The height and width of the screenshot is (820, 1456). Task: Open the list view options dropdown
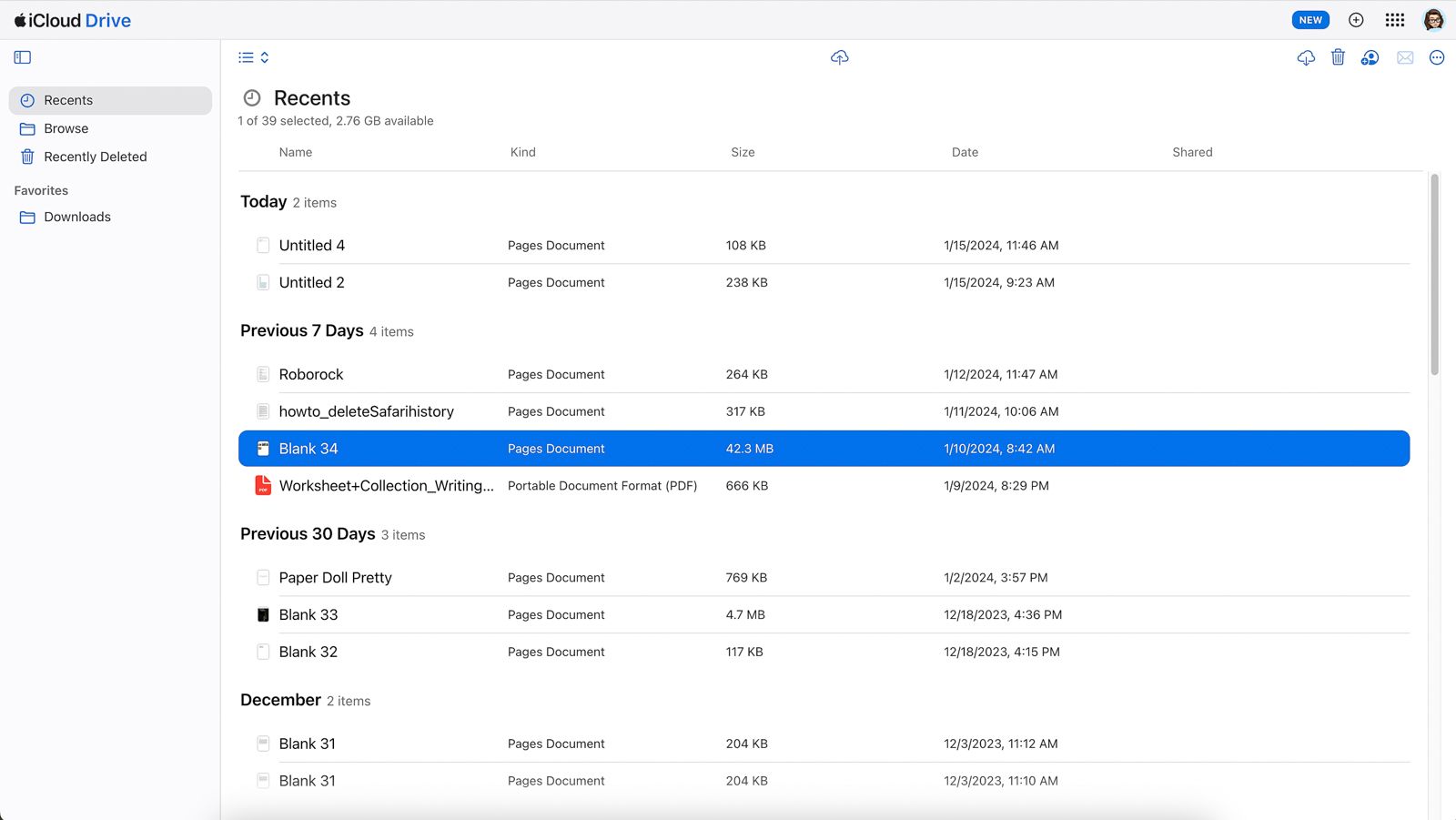(254, 57)
